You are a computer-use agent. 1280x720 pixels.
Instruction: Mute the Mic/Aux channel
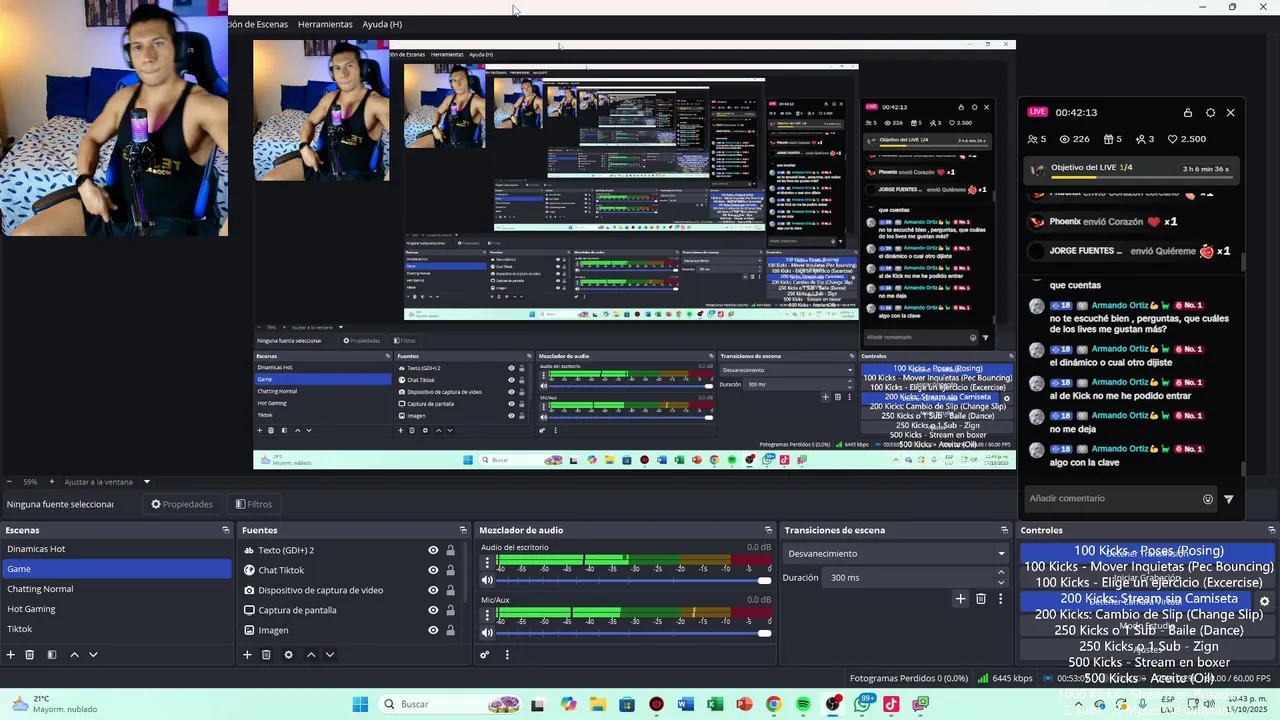pyautogui.click(x=487, y=633)
